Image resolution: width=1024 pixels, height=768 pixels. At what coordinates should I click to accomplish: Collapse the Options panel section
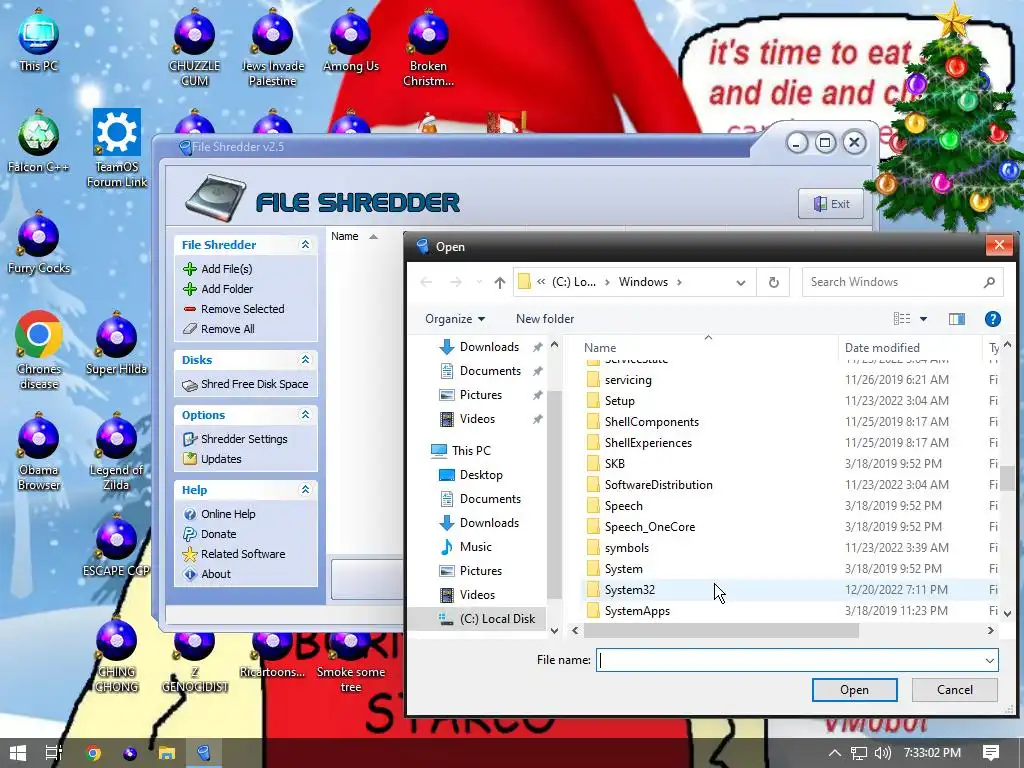[x=305, y=415]
